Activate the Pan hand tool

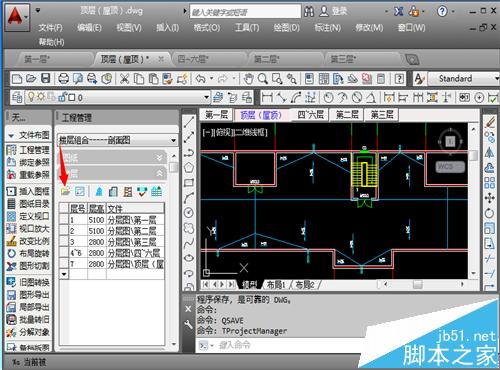(248, 79)
